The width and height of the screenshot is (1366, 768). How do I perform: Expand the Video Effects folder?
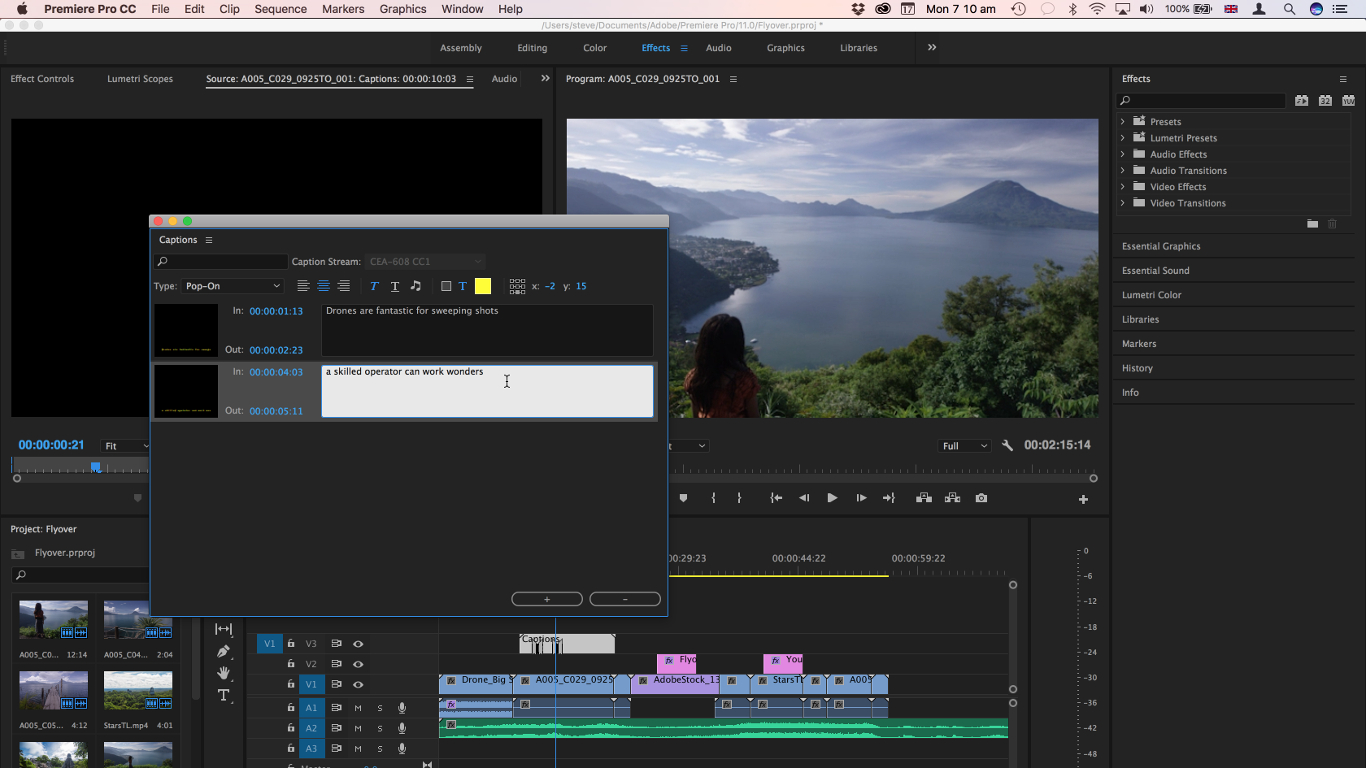pos(1122,187)
